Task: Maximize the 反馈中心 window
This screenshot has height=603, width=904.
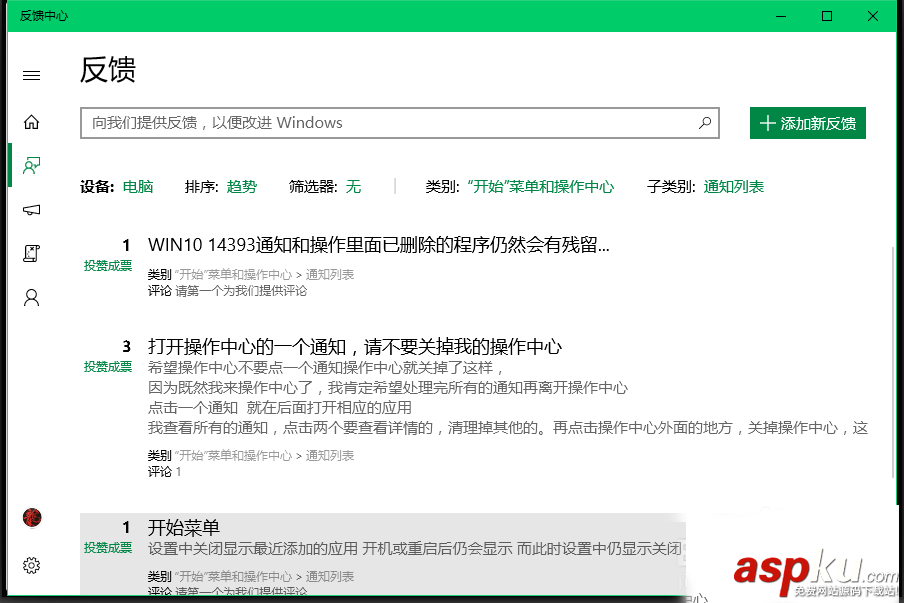Action: [x=827, y=16]
